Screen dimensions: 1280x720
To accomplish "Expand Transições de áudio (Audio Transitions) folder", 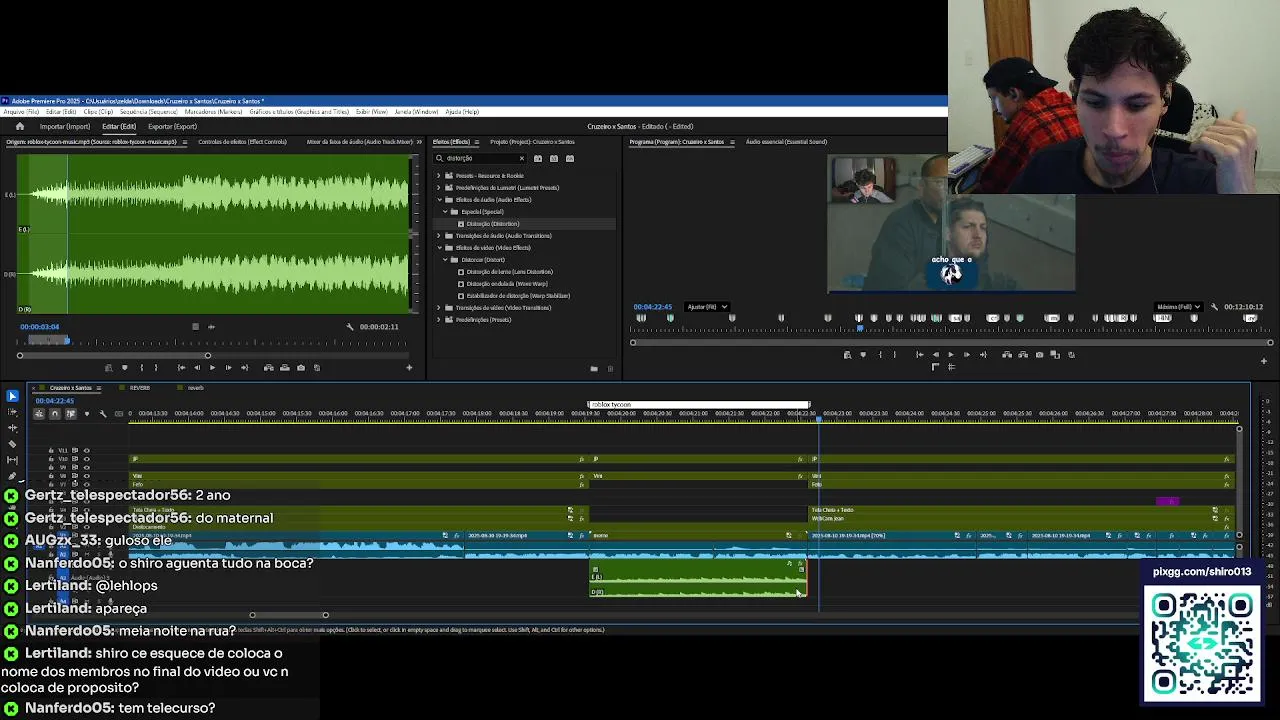I will coord(438,235).
